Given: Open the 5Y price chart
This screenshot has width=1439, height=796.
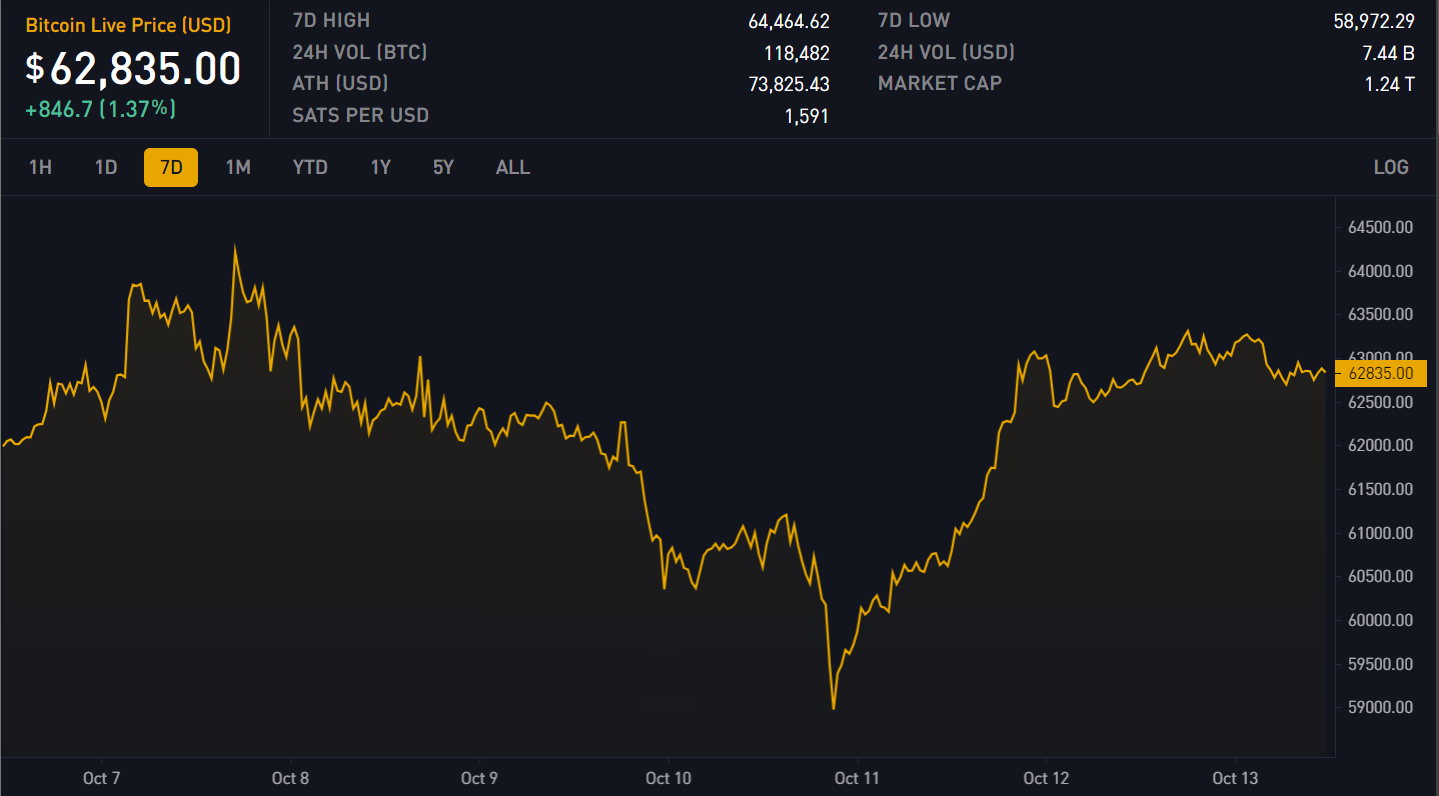Looking at the screenshot, I should click(x=443, y=167).
